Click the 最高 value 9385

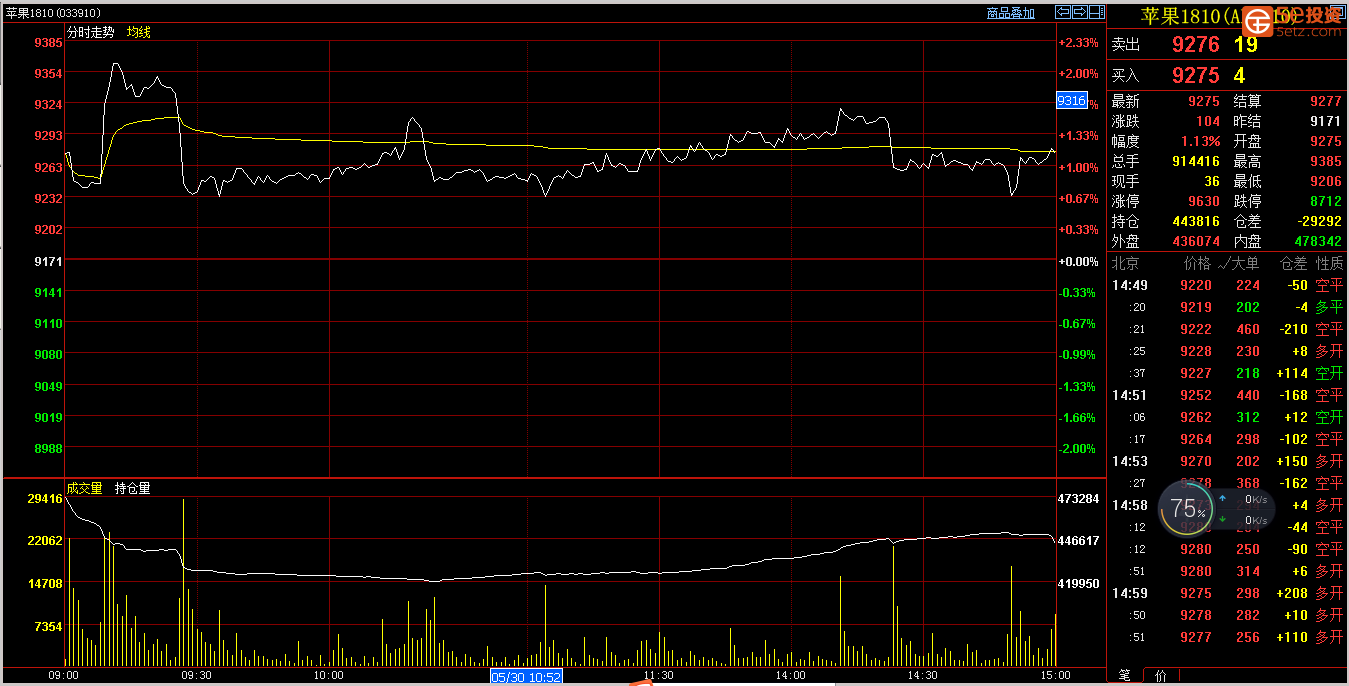pyautogui.click(x=1325, y=161)
